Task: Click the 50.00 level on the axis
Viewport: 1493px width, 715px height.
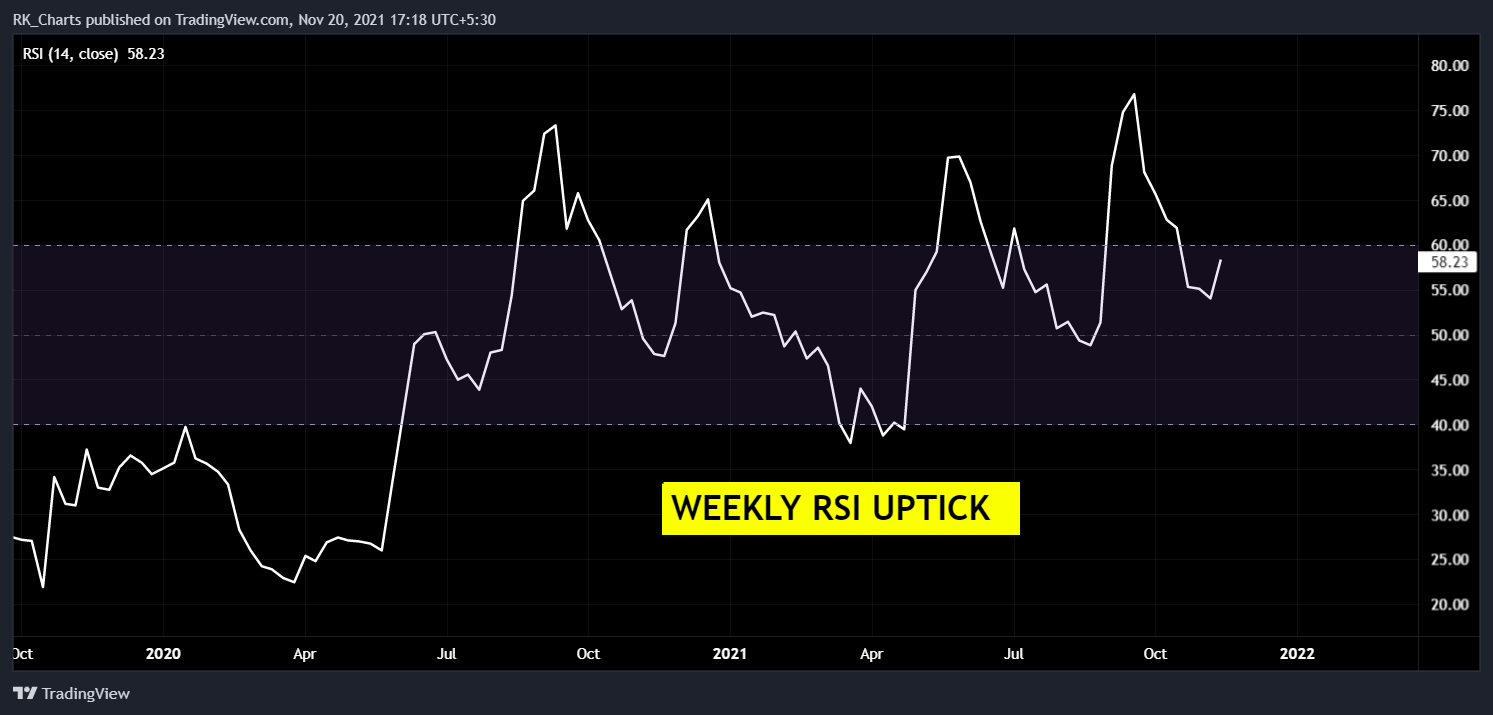Action: [1448, 335]
